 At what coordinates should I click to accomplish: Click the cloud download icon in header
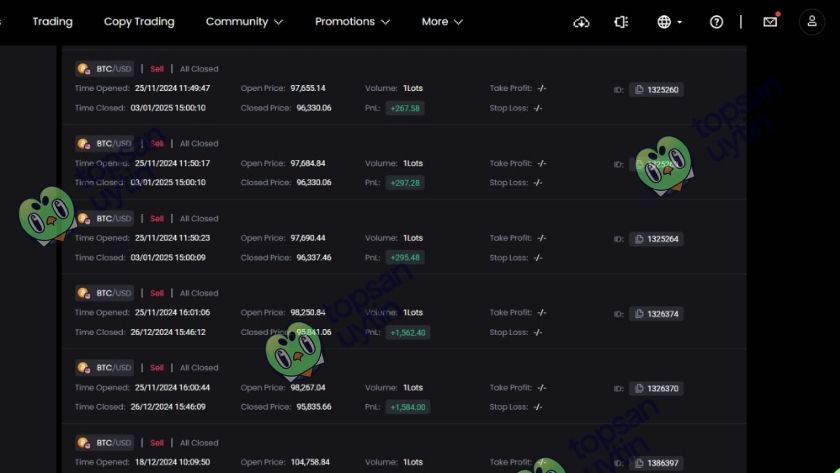581,22
